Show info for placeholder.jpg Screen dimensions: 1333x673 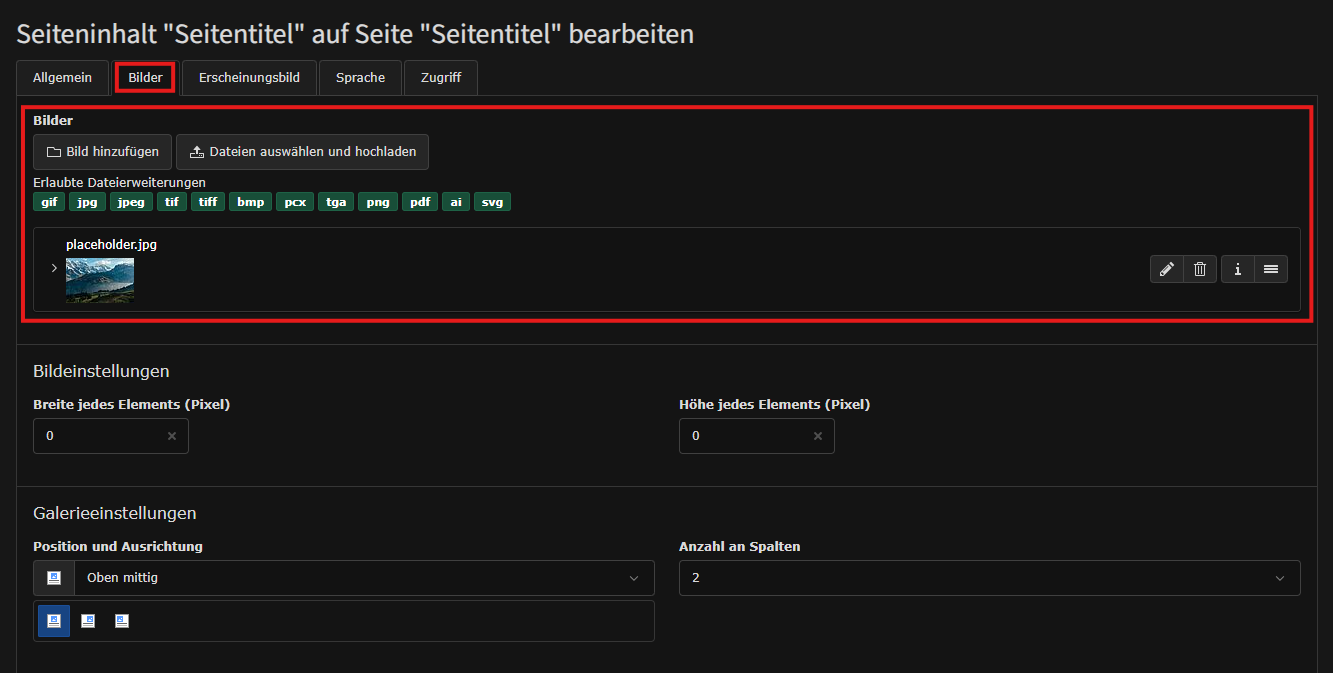point(1237,269)
